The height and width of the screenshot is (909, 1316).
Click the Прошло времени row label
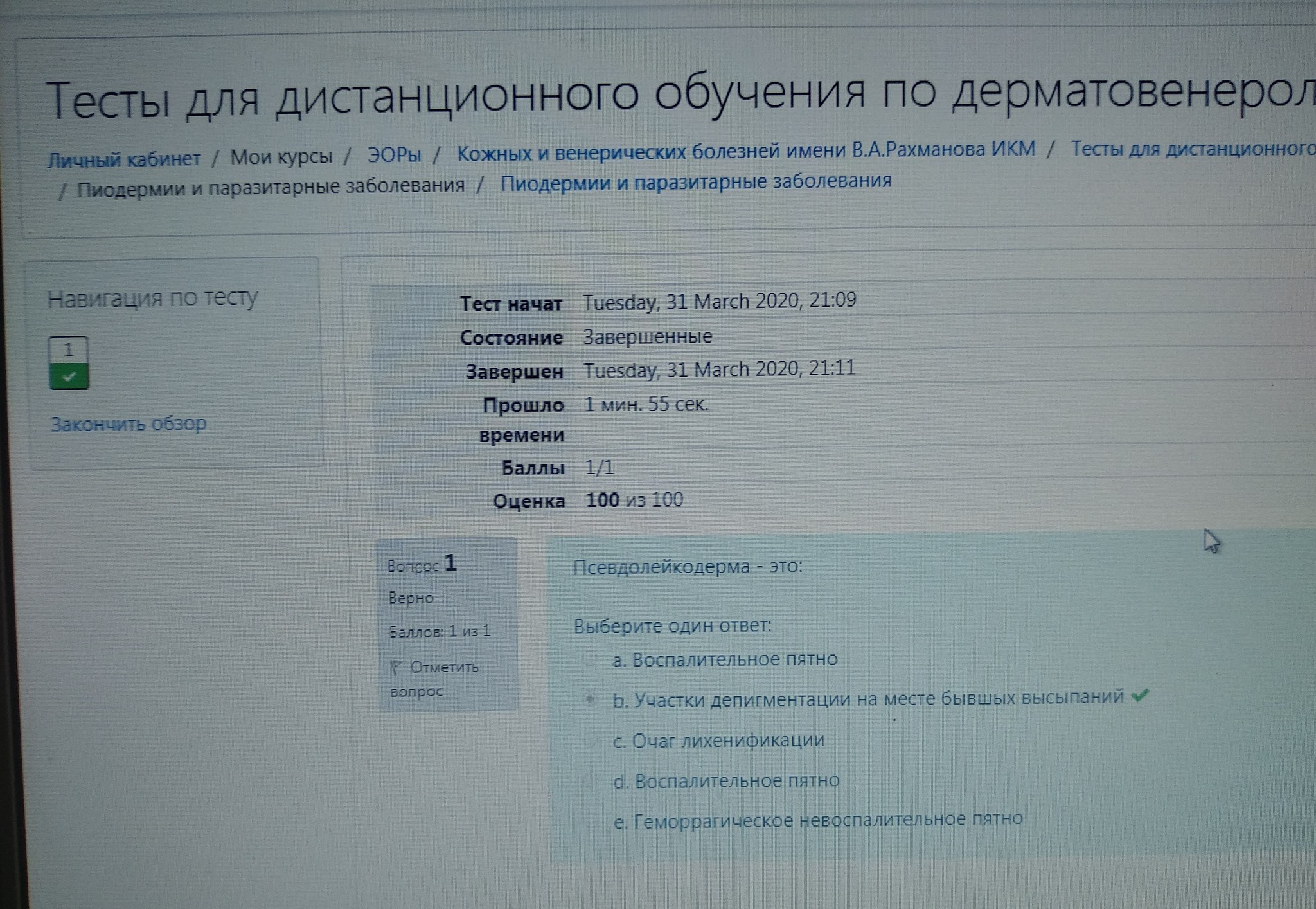(522, 420)
